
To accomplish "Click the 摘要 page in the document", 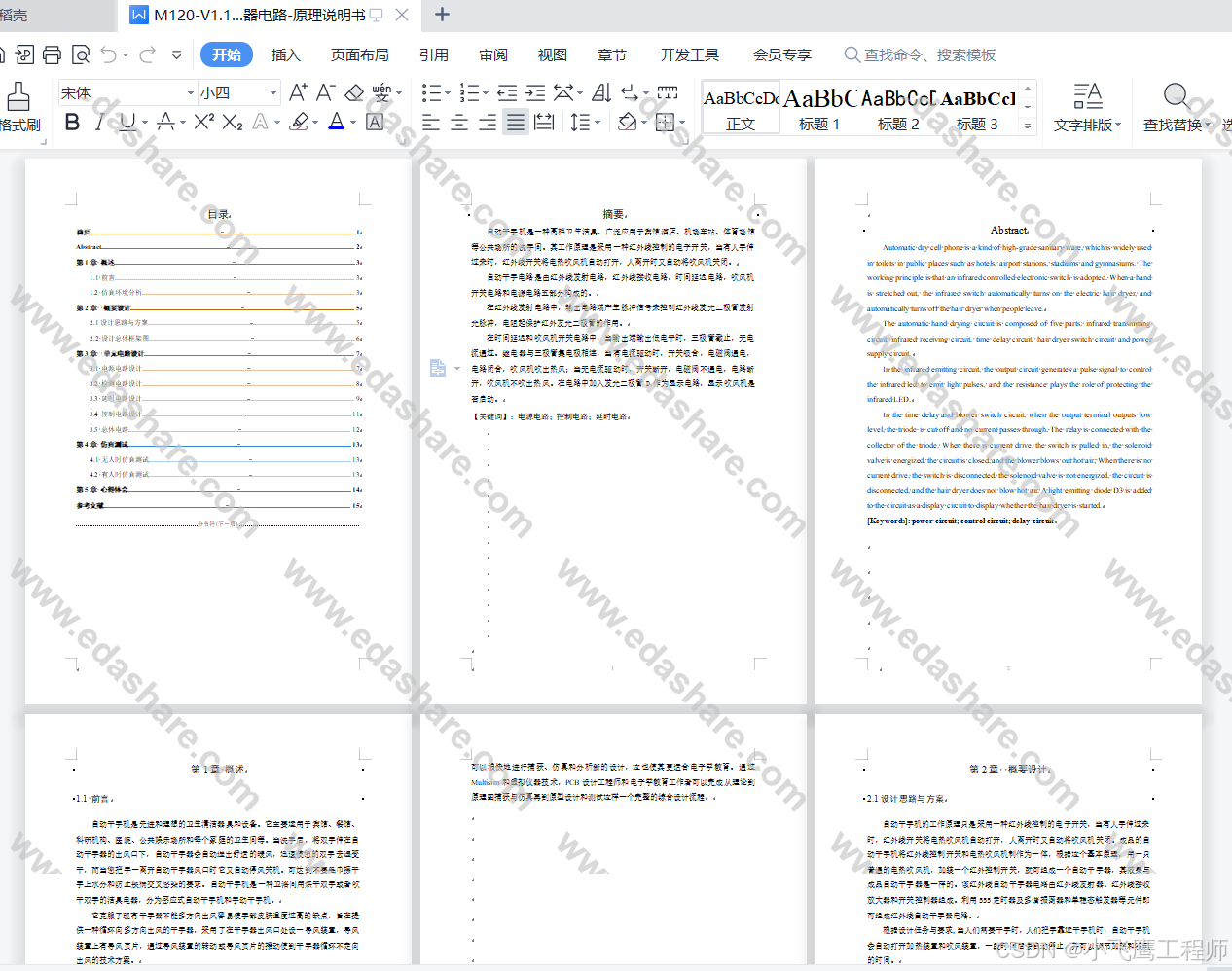I will 613,431.
